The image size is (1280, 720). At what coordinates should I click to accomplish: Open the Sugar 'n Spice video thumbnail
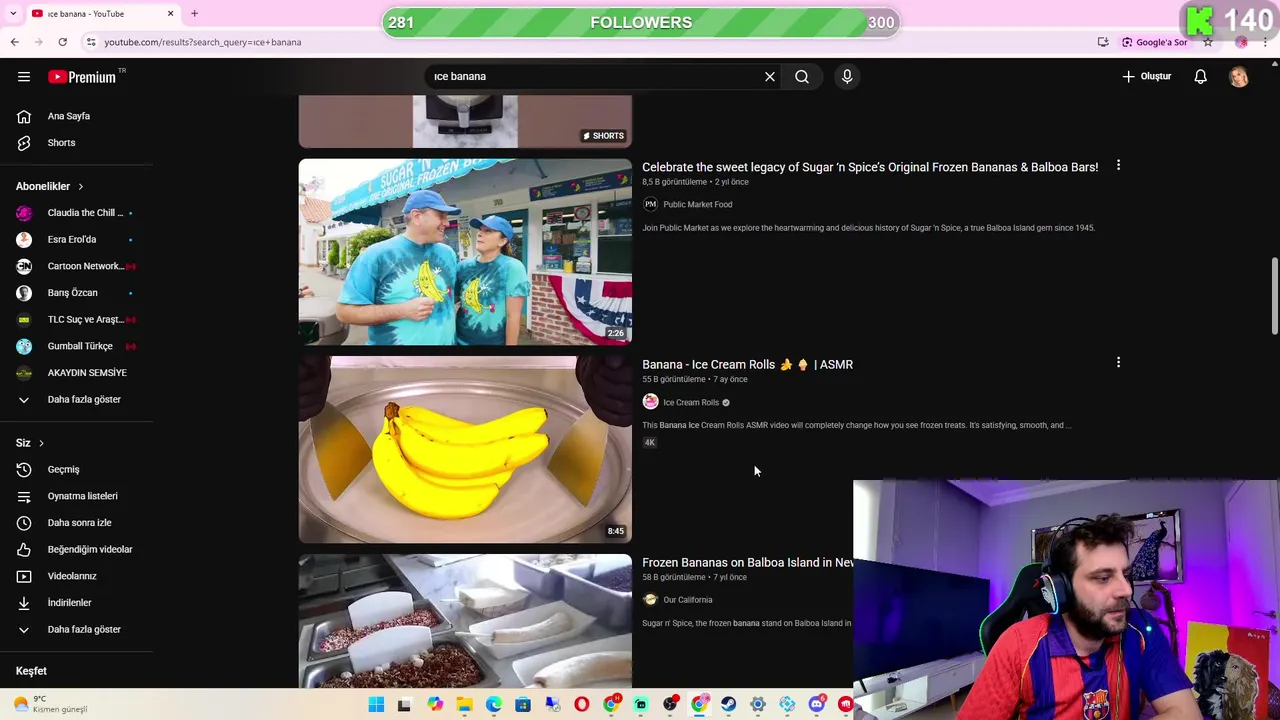pos(465,252)
